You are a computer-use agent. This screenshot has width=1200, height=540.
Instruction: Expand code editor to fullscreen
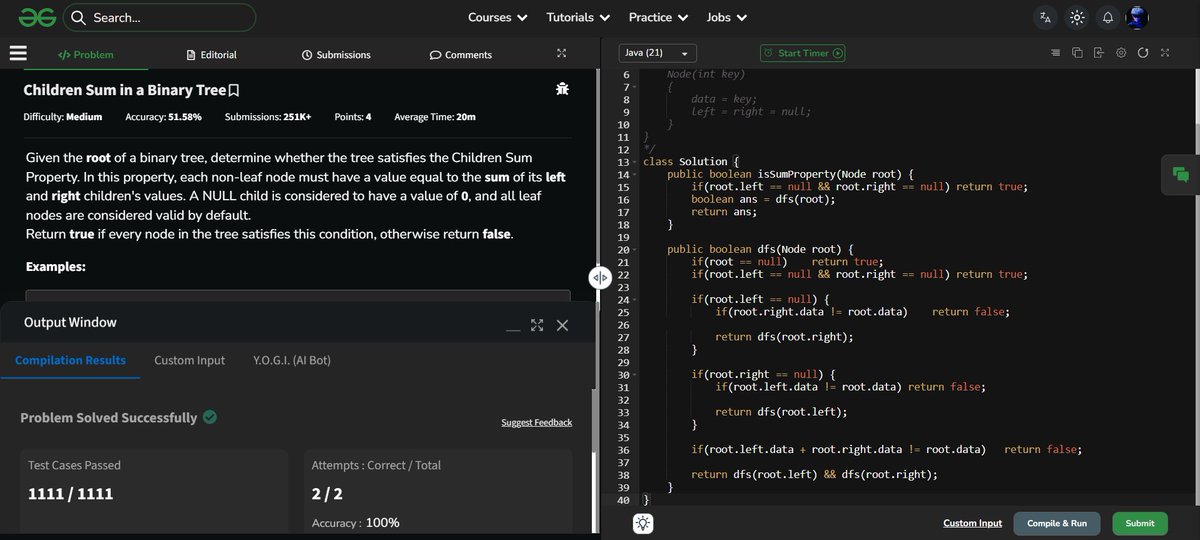coord(1165,53)
